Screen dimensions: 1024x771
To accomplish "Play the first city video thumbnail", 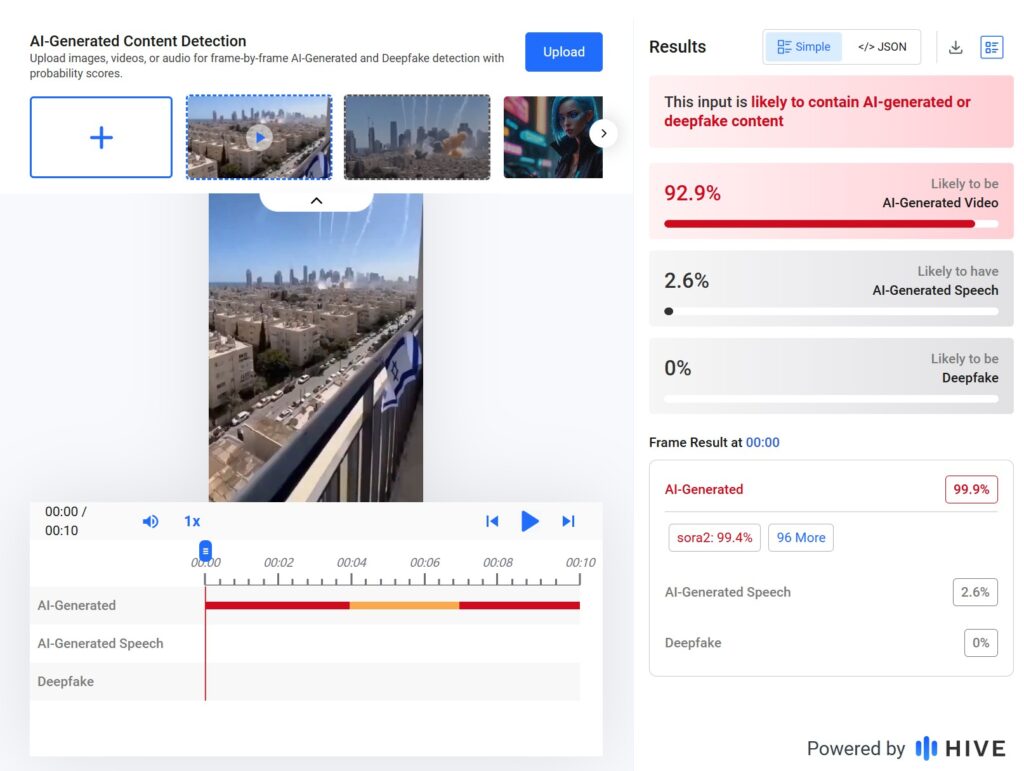I will (x=258, y=137).
